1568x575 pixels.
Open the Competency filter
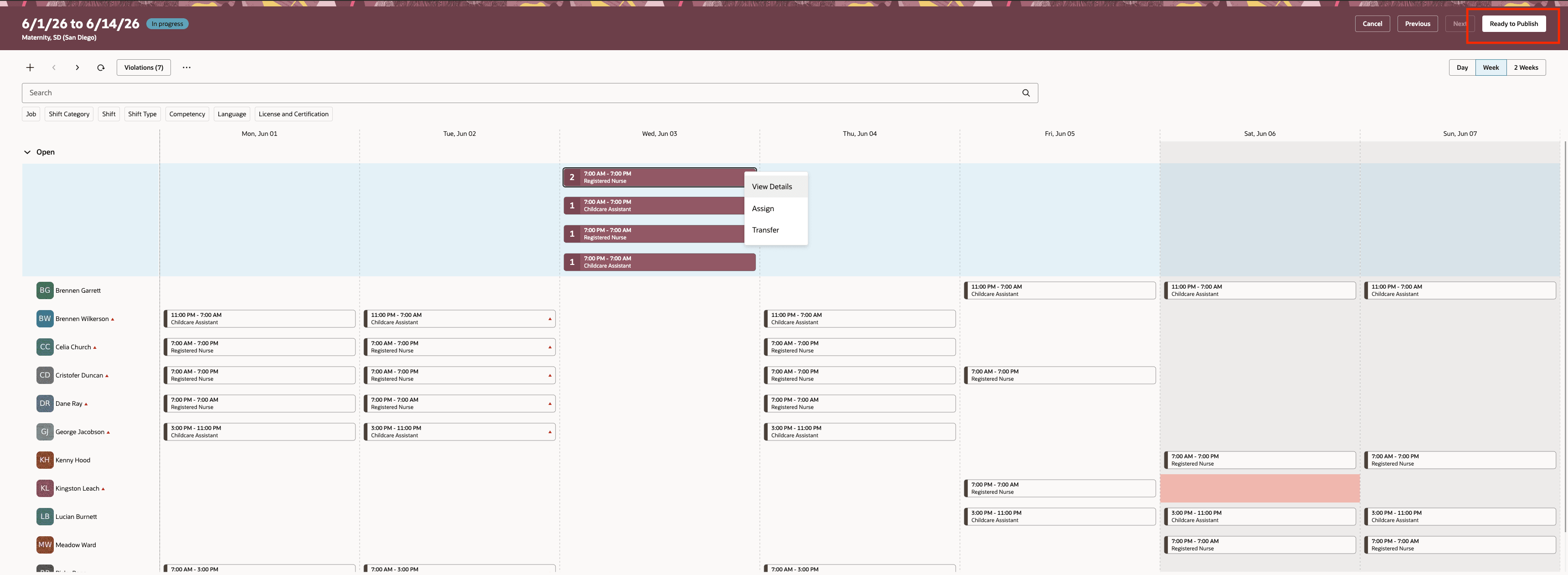[x=187, y=114]
